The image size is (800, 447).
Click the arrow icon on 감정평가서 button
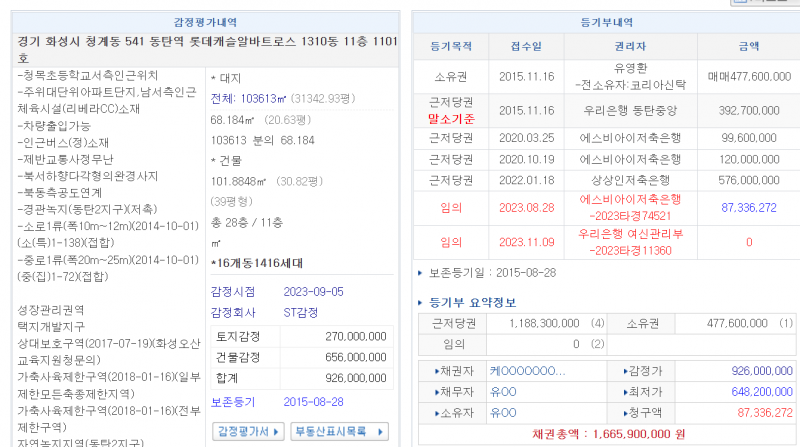point(275,431)
